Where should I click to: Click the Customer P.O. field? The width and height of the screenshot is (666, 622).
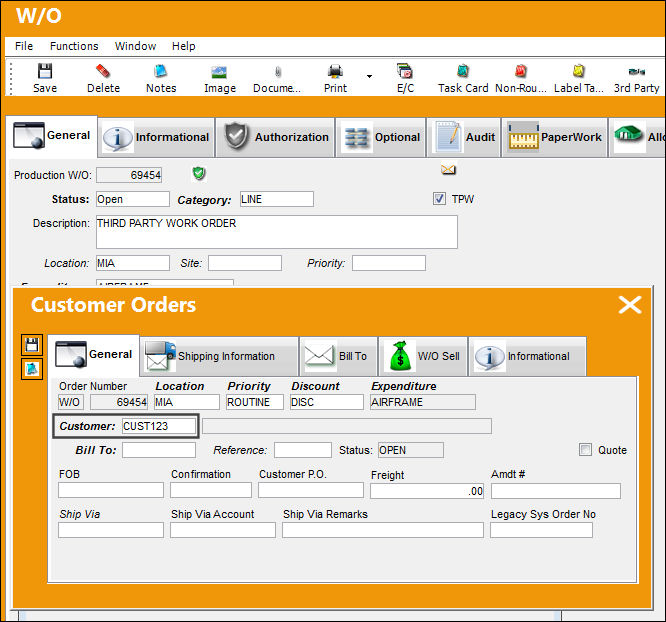[x=311, y=490]
